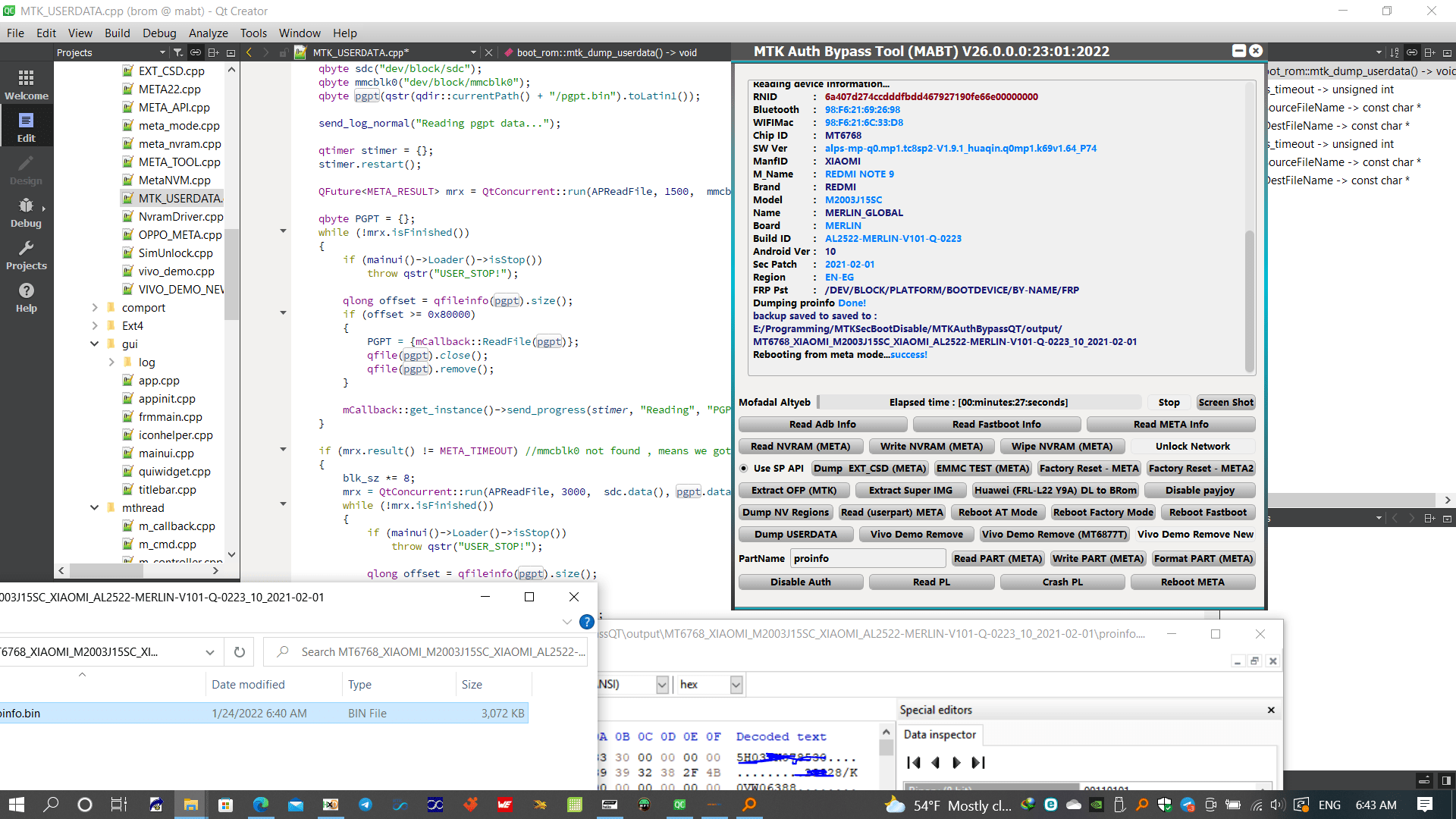This screenshot has width=1456, height=819.
Task: Click the Reboot META icon button
Action: click(1192, 581)
